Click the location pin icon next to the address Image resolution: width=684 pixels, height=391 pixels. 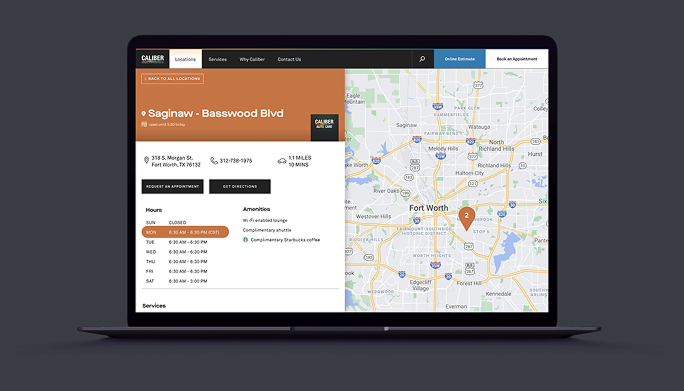(146, 161)
